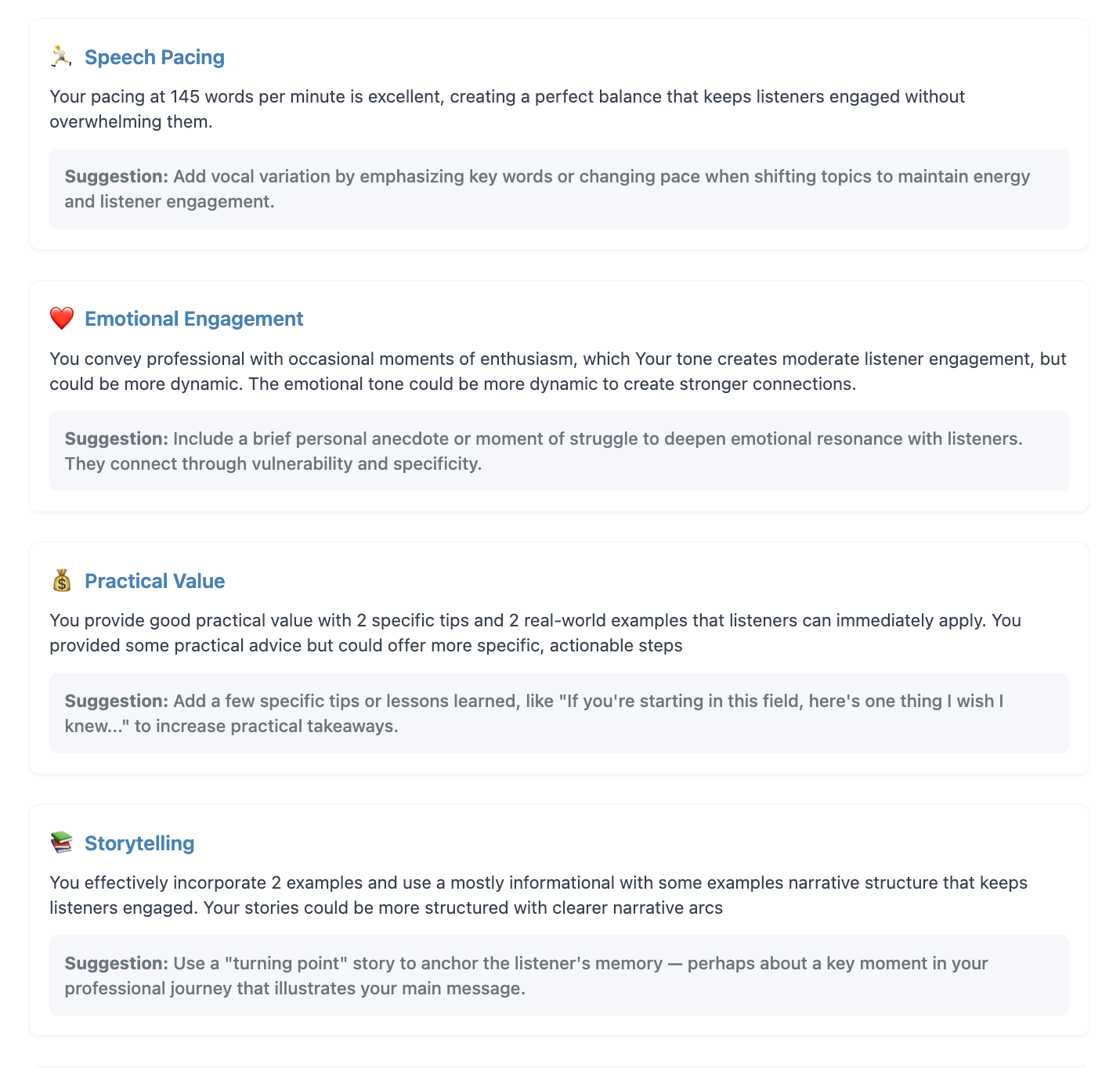Click the running person icon beside Speech Pacing
This screenshot has height=1068, width=1120.
tap(61, 56)
